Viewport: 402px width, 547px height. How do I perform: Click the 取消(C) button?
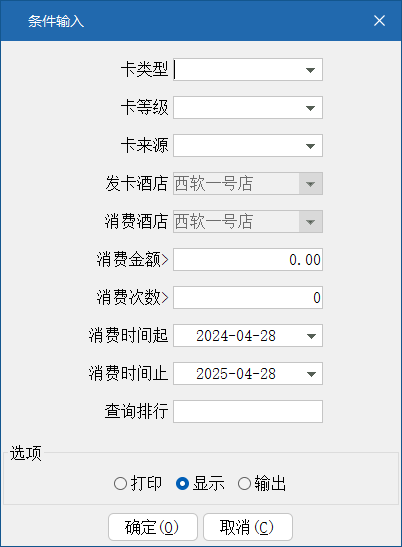coord(248,527)
